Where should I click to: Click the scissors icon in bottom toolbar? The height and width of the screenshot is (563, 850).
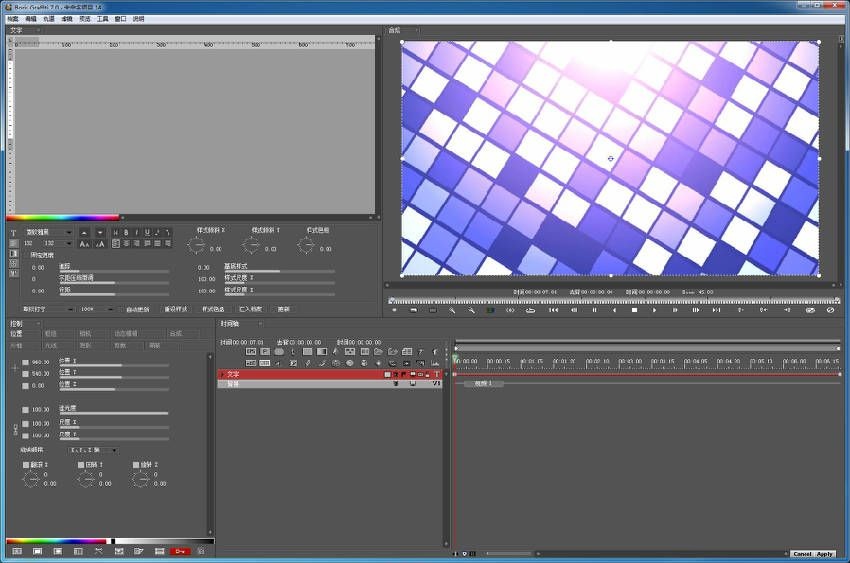[x=98, y=551]
